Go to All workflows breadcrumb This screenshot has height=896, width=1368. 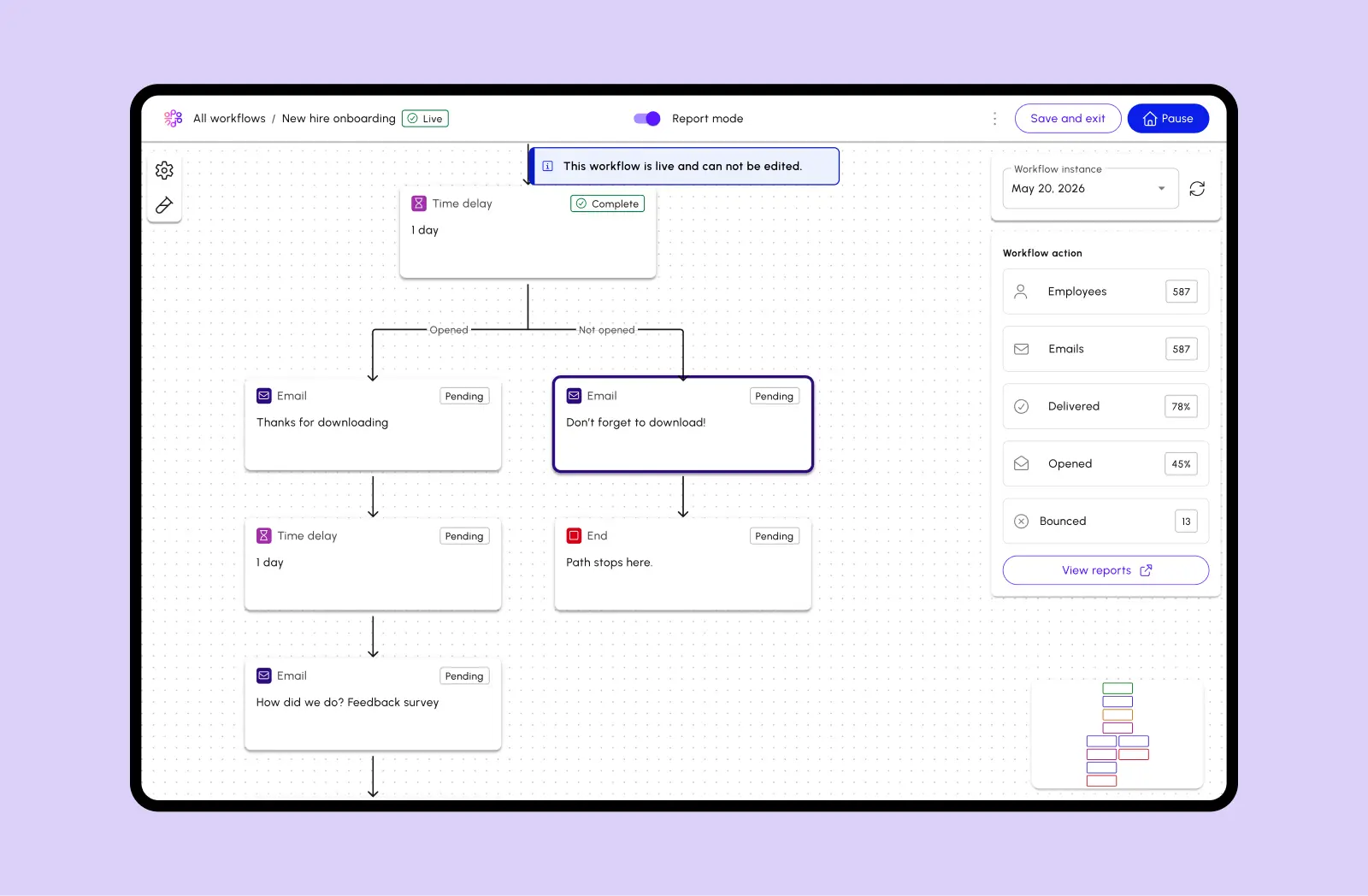[229, 119]
